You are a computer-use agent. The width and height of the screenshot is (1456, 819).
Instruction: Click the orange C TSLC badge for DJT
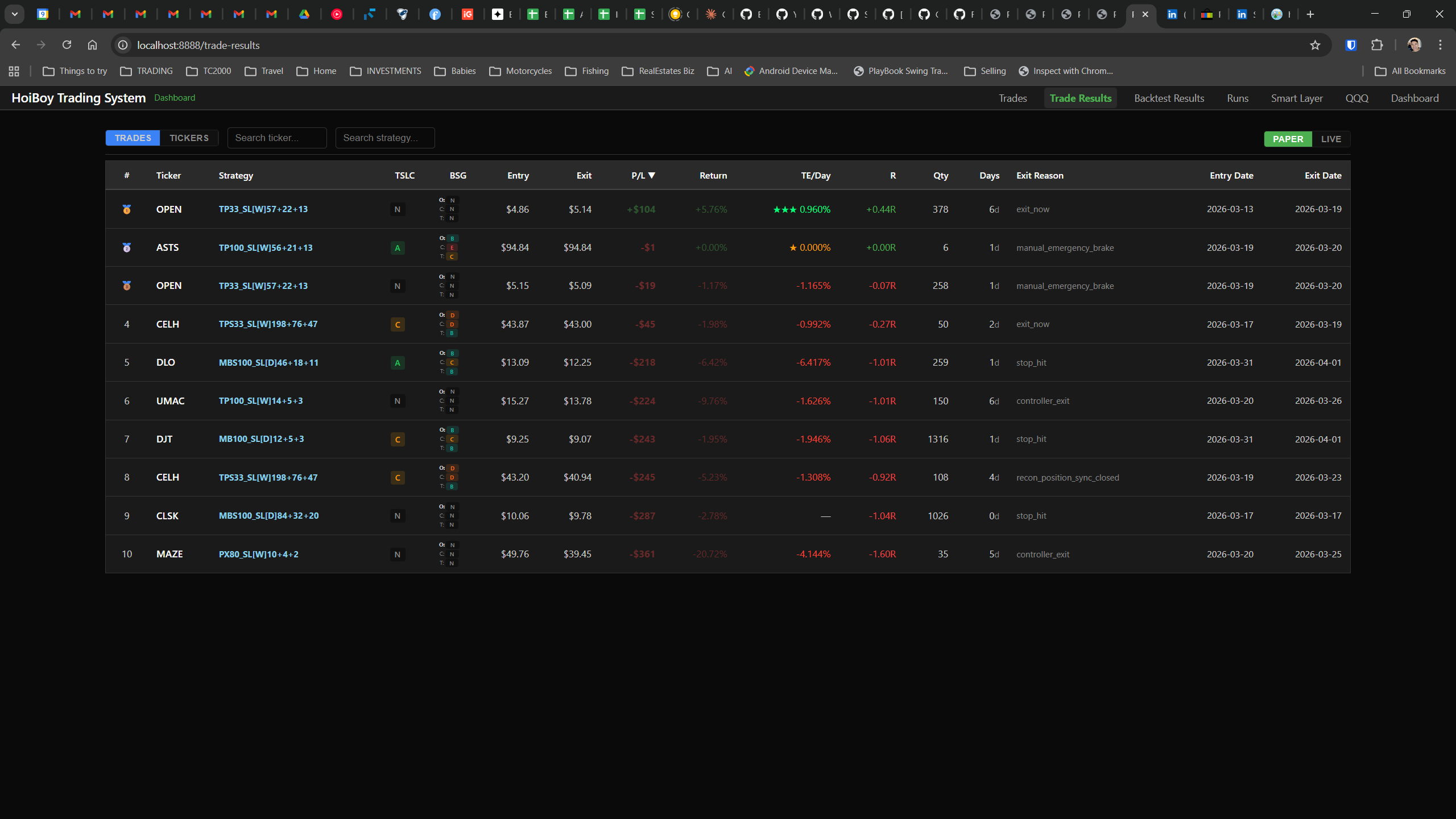tap(398, 439)
